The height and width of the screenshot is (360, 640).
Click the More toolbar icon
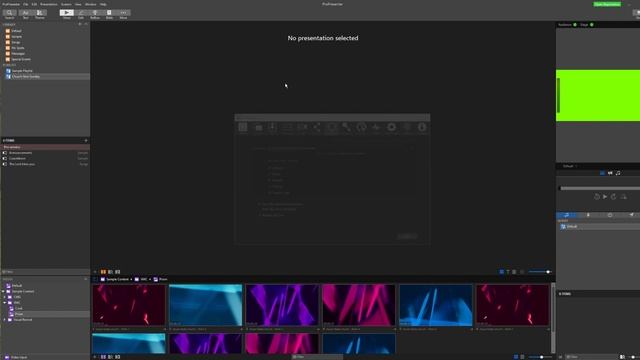123,14
